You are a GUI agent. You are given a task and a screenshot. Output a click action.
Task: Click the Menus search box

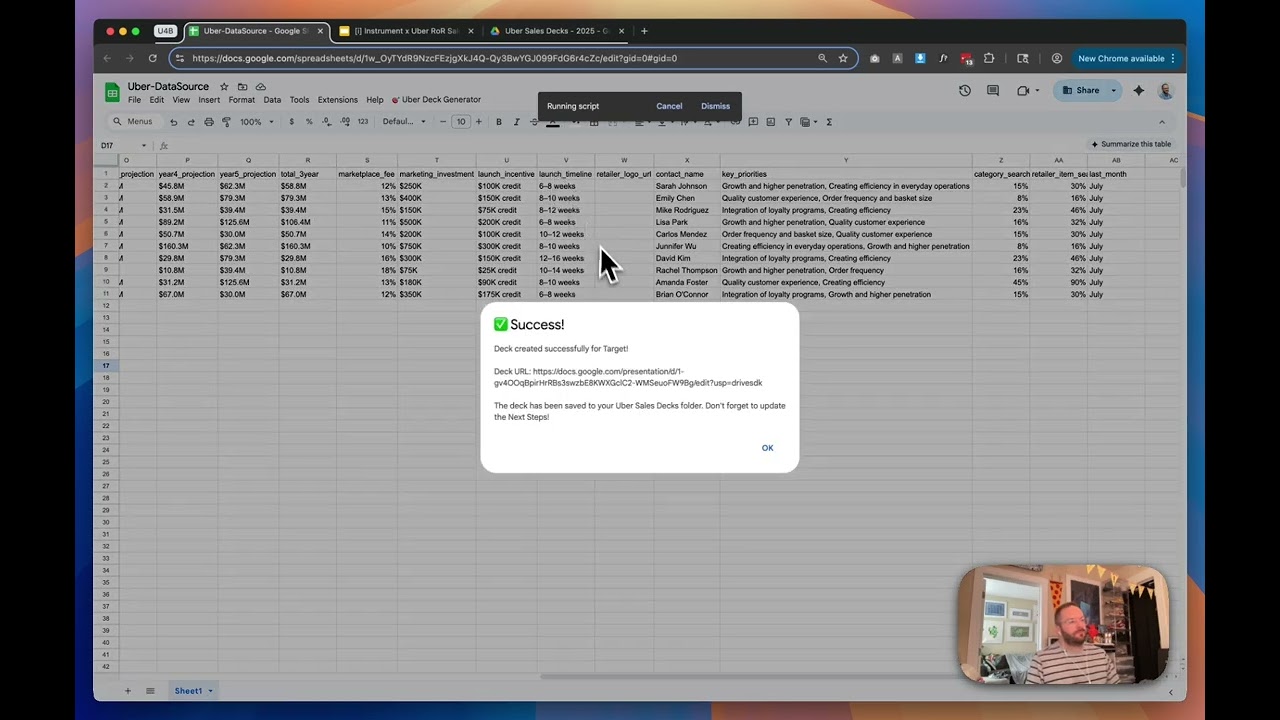(x=133, y=122)
